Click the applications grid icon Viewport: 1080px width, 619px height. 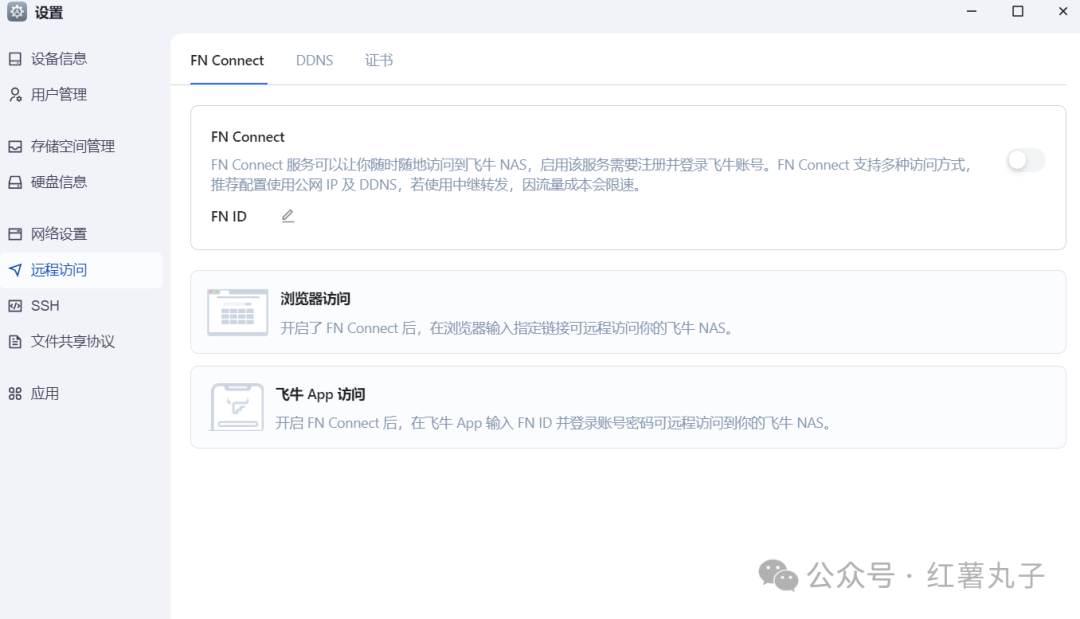pyautogui.click(x=15, y=394)
